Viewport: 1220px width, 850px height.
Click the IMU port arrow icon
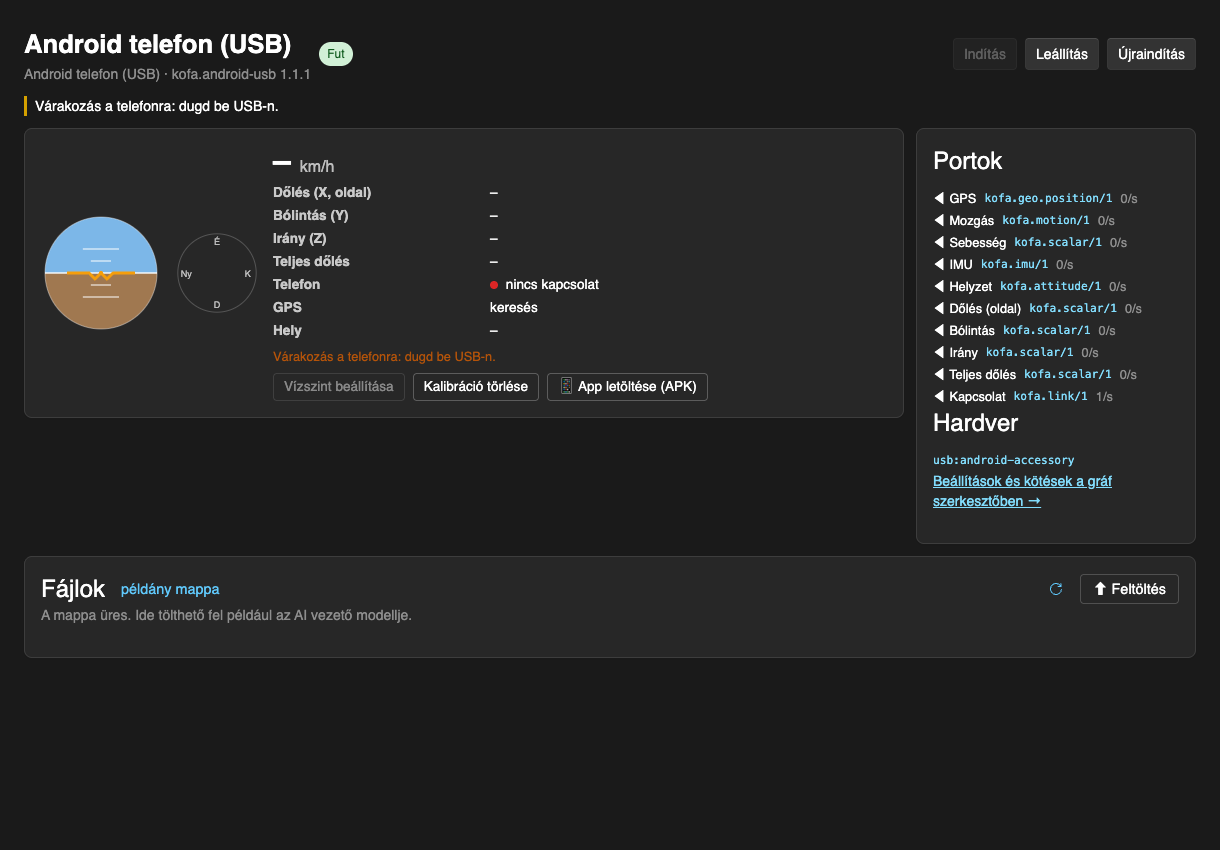click(x=939, y=264)
